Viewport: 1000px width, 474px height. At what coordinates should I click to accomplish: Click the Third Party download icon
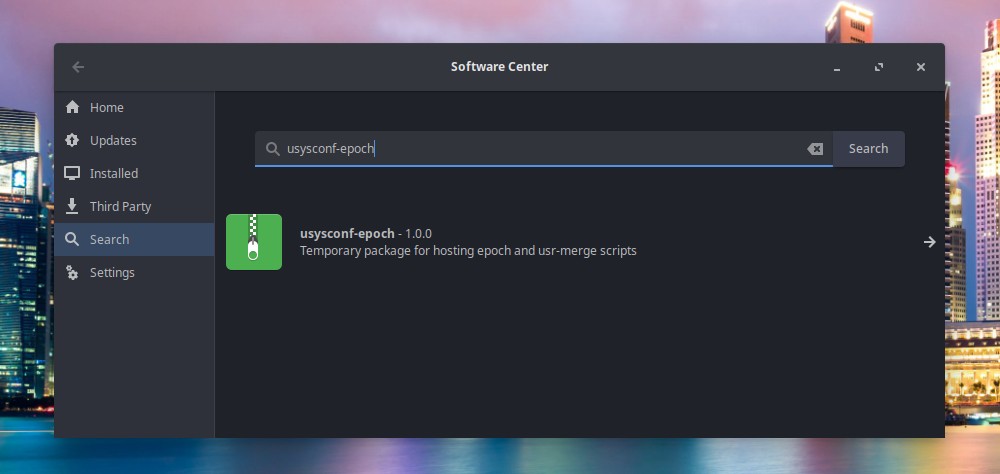point(72,207)
